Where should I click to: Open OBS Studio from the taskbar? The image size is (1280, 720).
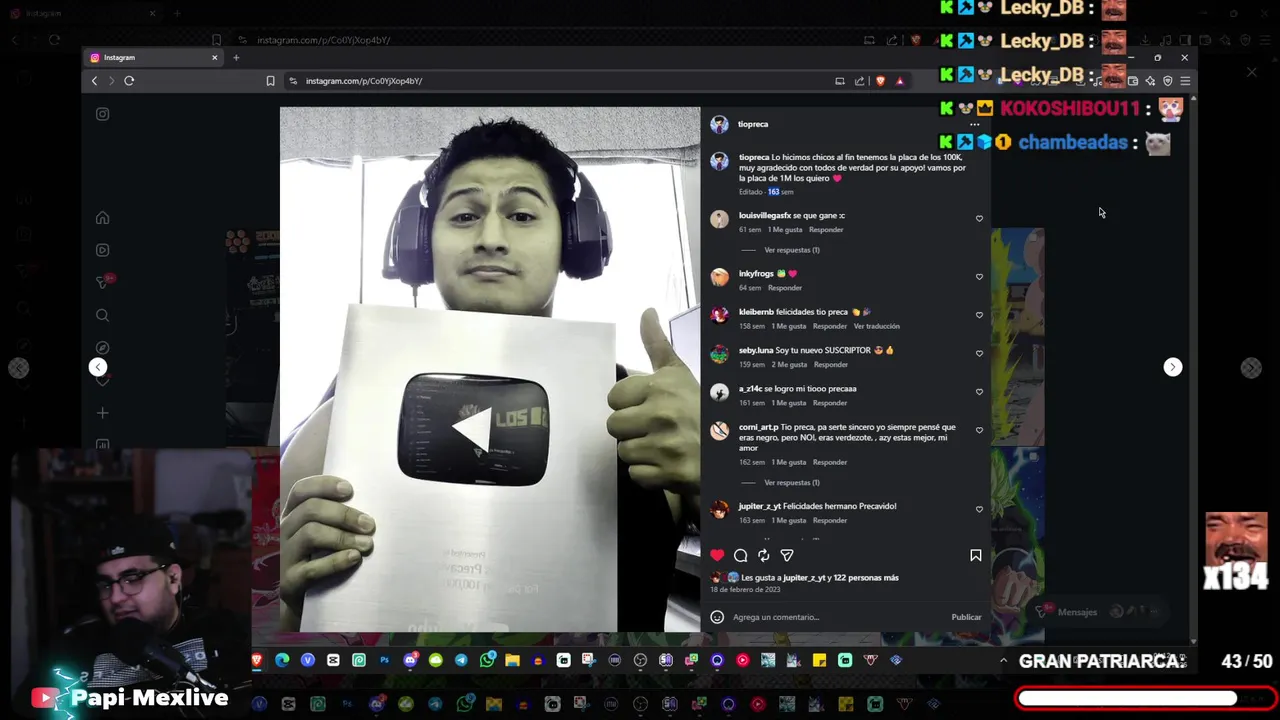640,660
